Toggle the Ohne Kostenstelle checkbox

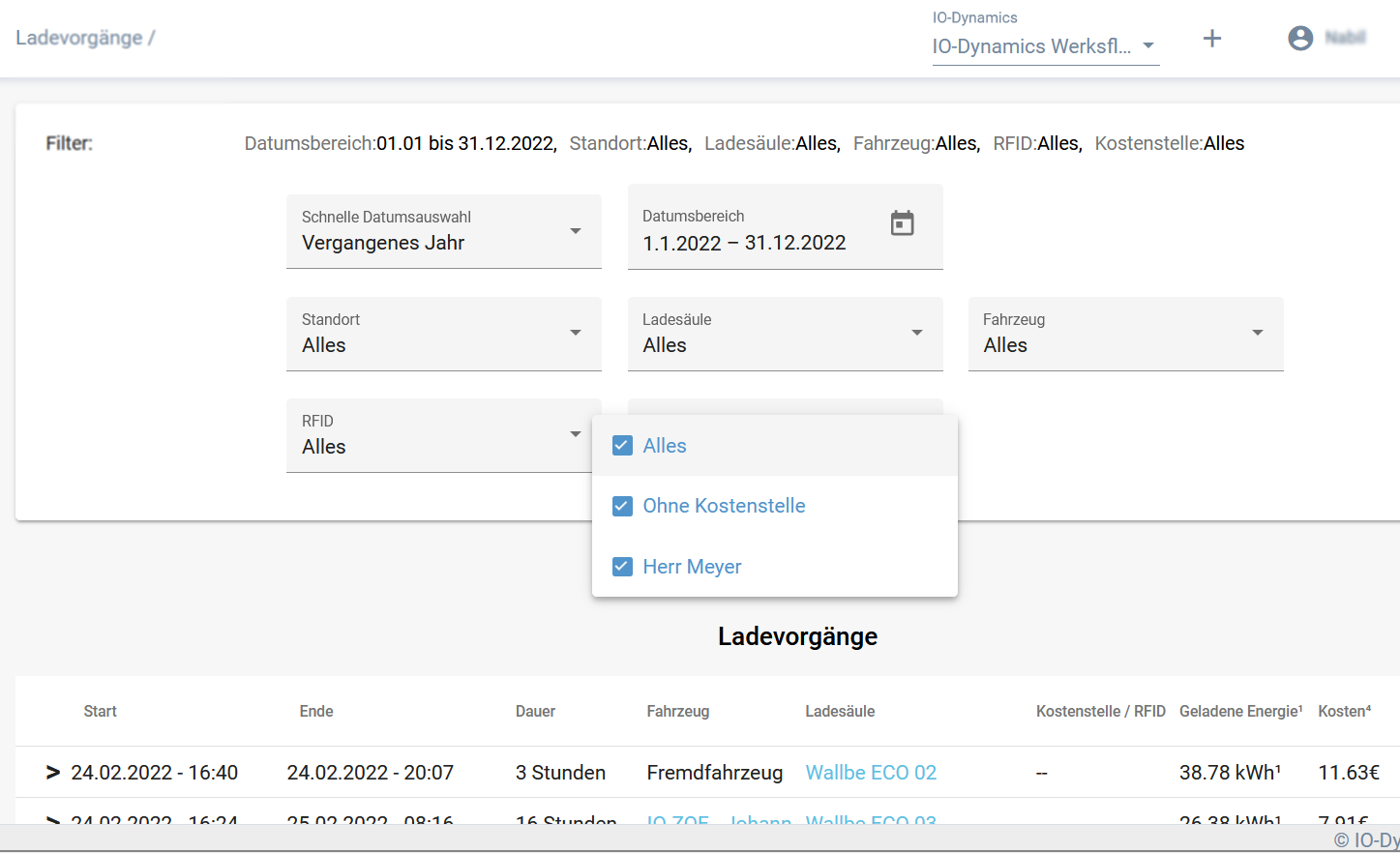[x=622, y=506]
